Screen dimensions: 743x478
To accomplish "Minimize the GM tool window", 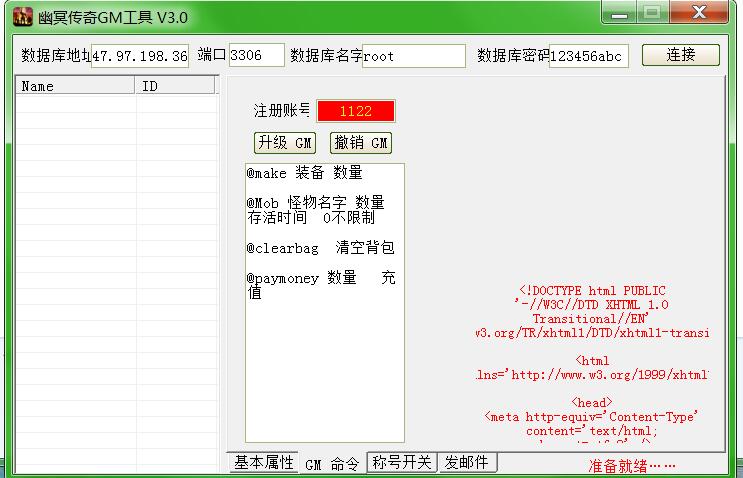I will 622,14.
